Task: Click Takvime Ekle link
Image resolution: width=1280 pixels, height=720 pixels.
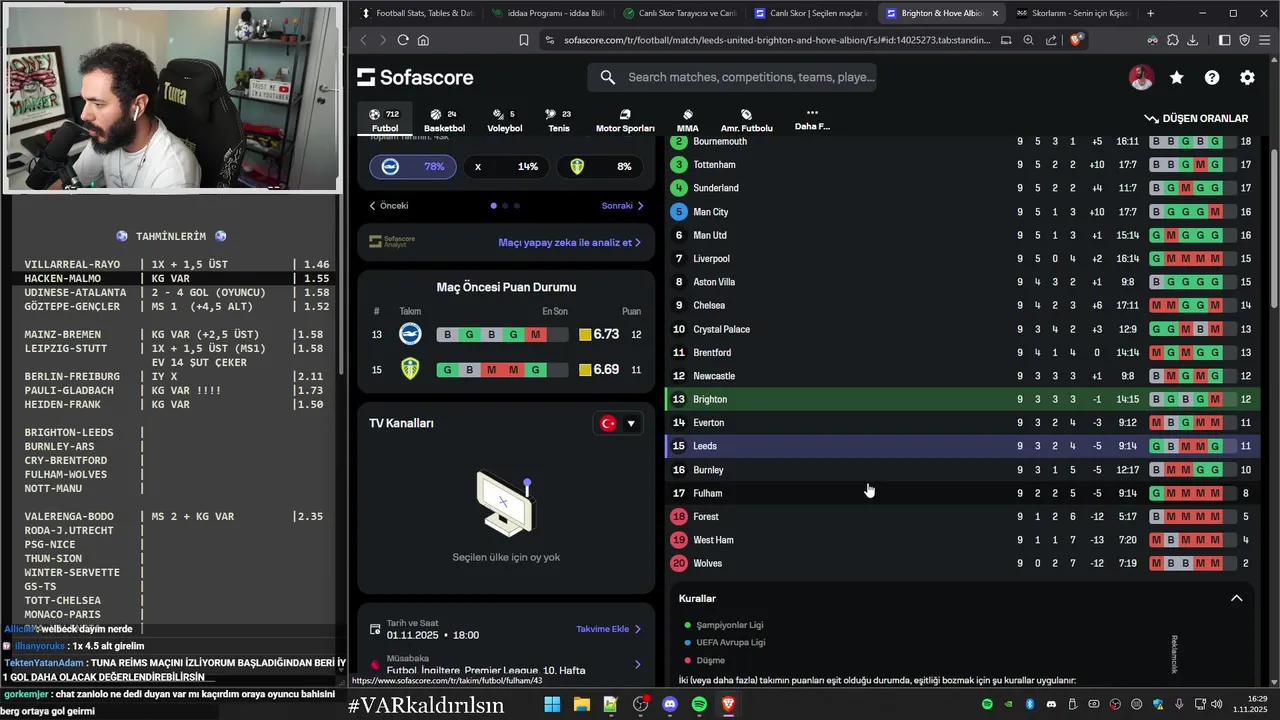Action: tap(608, 629)
